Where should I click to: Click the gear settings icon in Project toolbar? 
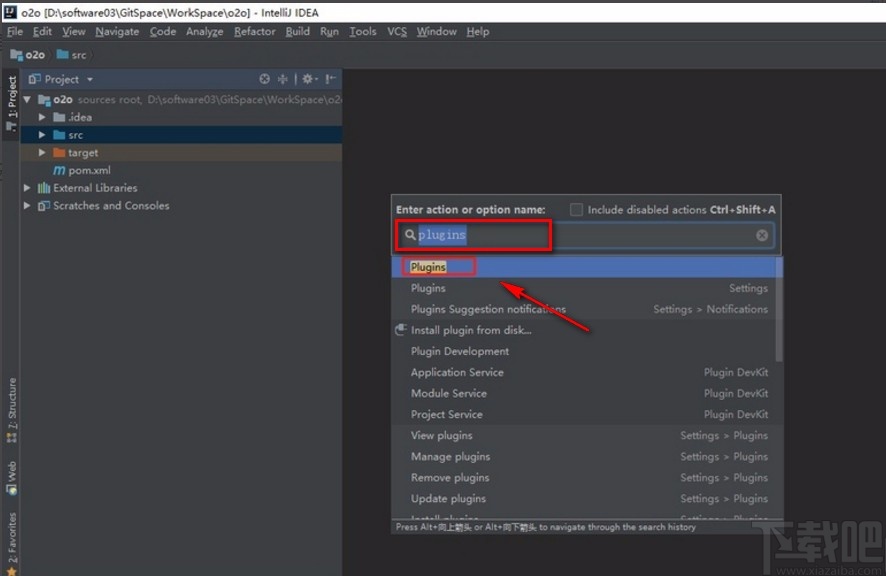click(307, 79)
